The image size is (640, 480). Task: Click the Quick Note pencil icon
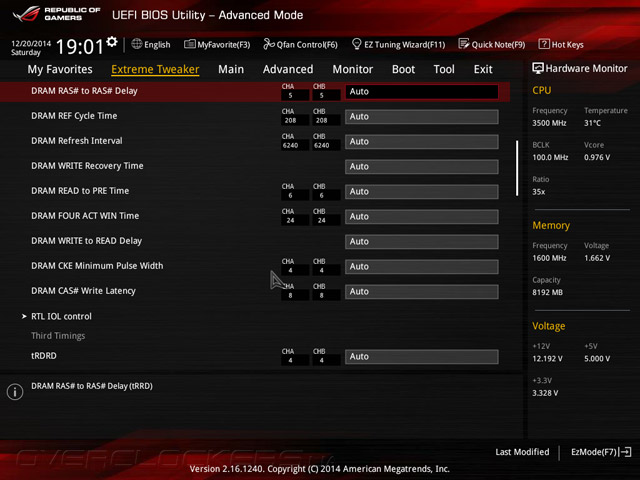pos(464,44)
